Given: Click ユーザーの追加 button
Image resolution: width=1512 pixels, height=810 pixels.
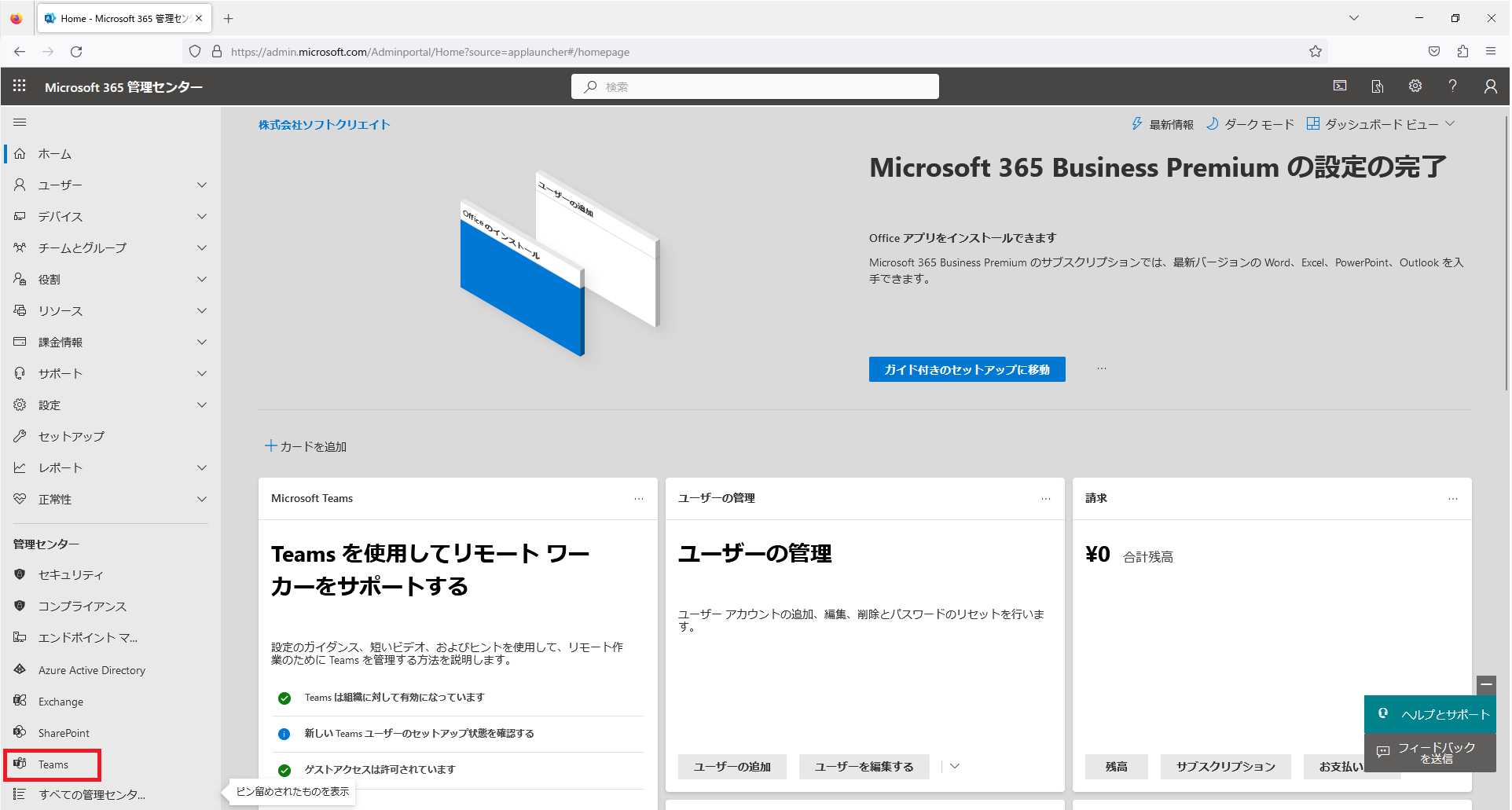Looking at the screenshot, I should pyautogui.click(x=732, y=767).
